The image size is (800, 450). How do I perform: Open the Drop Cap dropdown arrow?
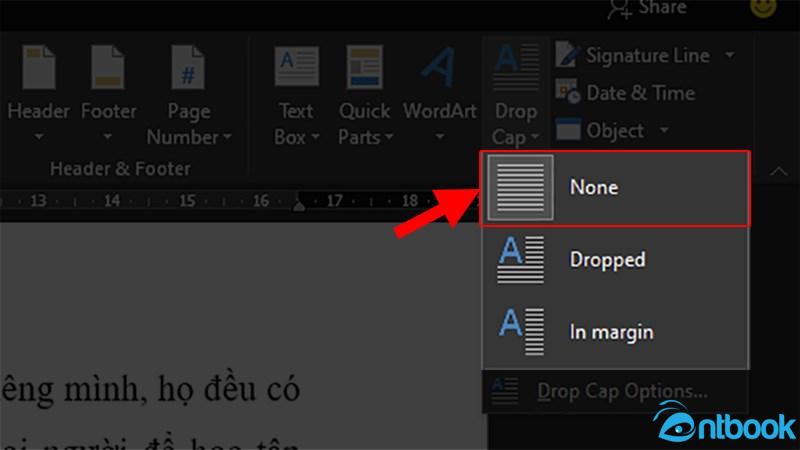535,137
